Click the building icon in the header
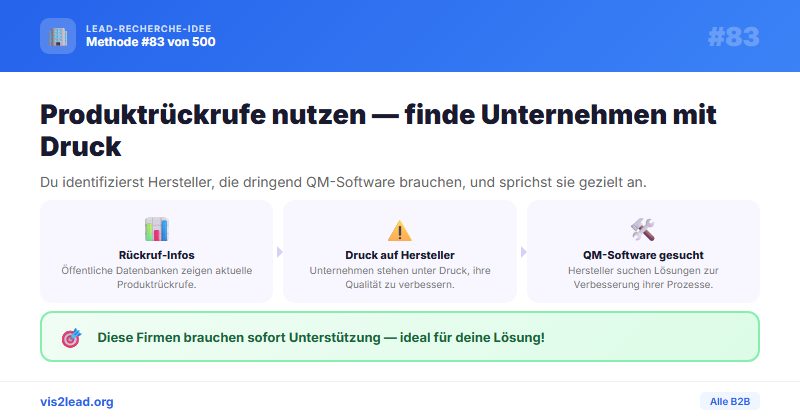800x420 pixels. (58, 36)
